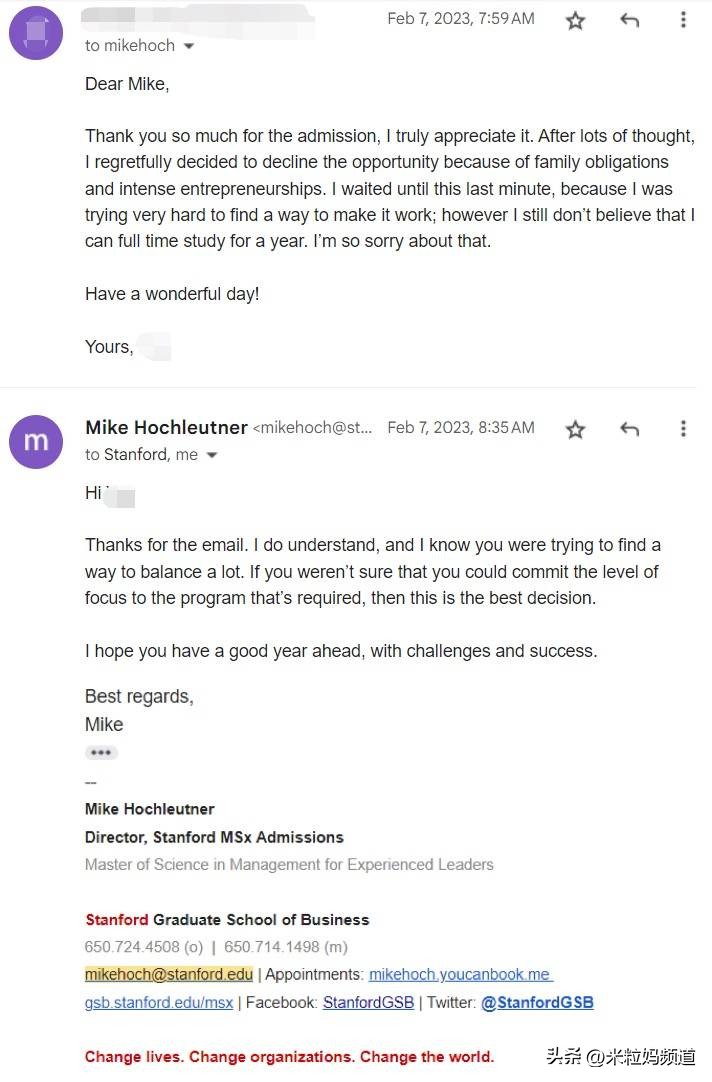The image size is (712, 1082).
Task: Open the @StanfordGSB Twitter link
Action: (x=537, y=1002)
